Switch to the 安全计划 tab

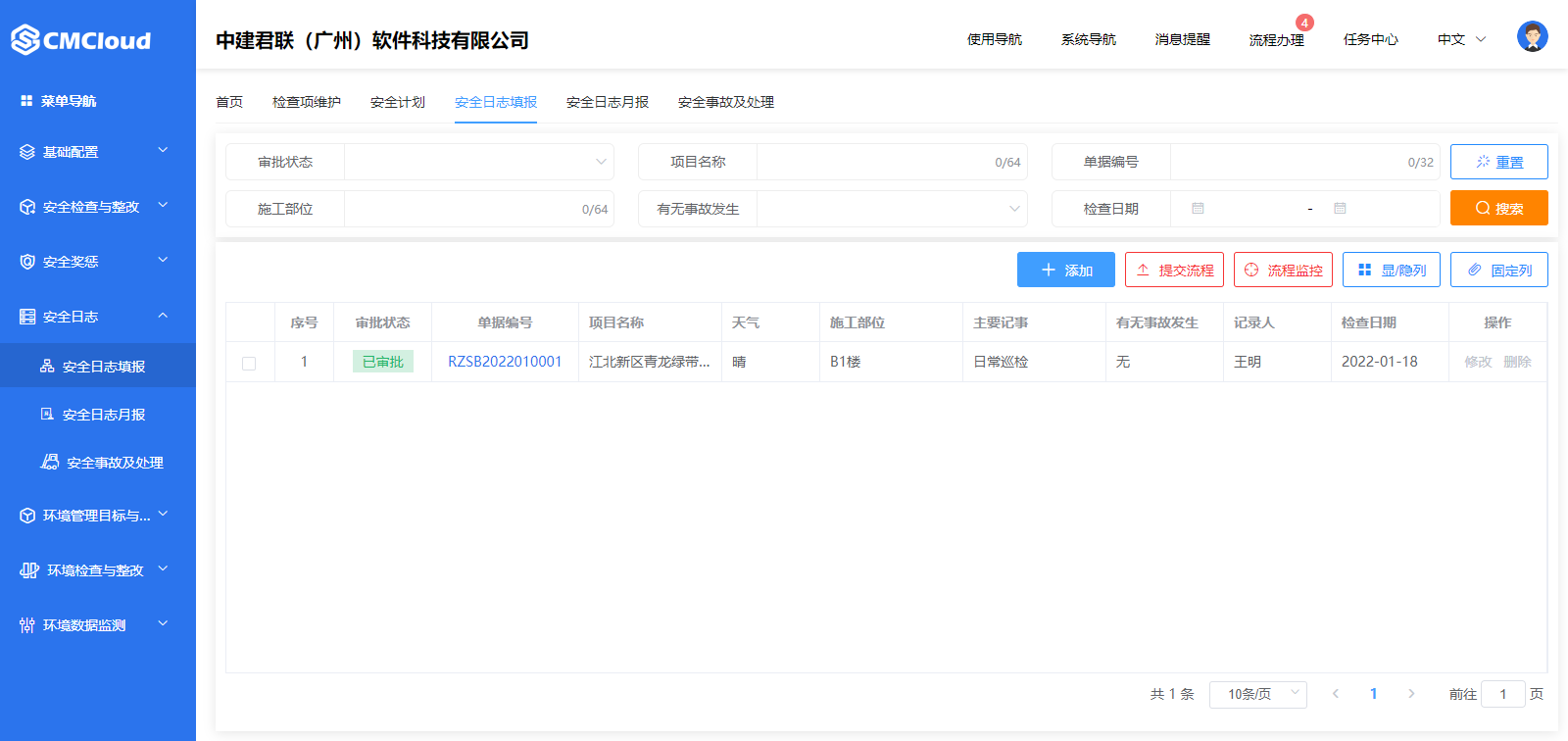[398, 102]
